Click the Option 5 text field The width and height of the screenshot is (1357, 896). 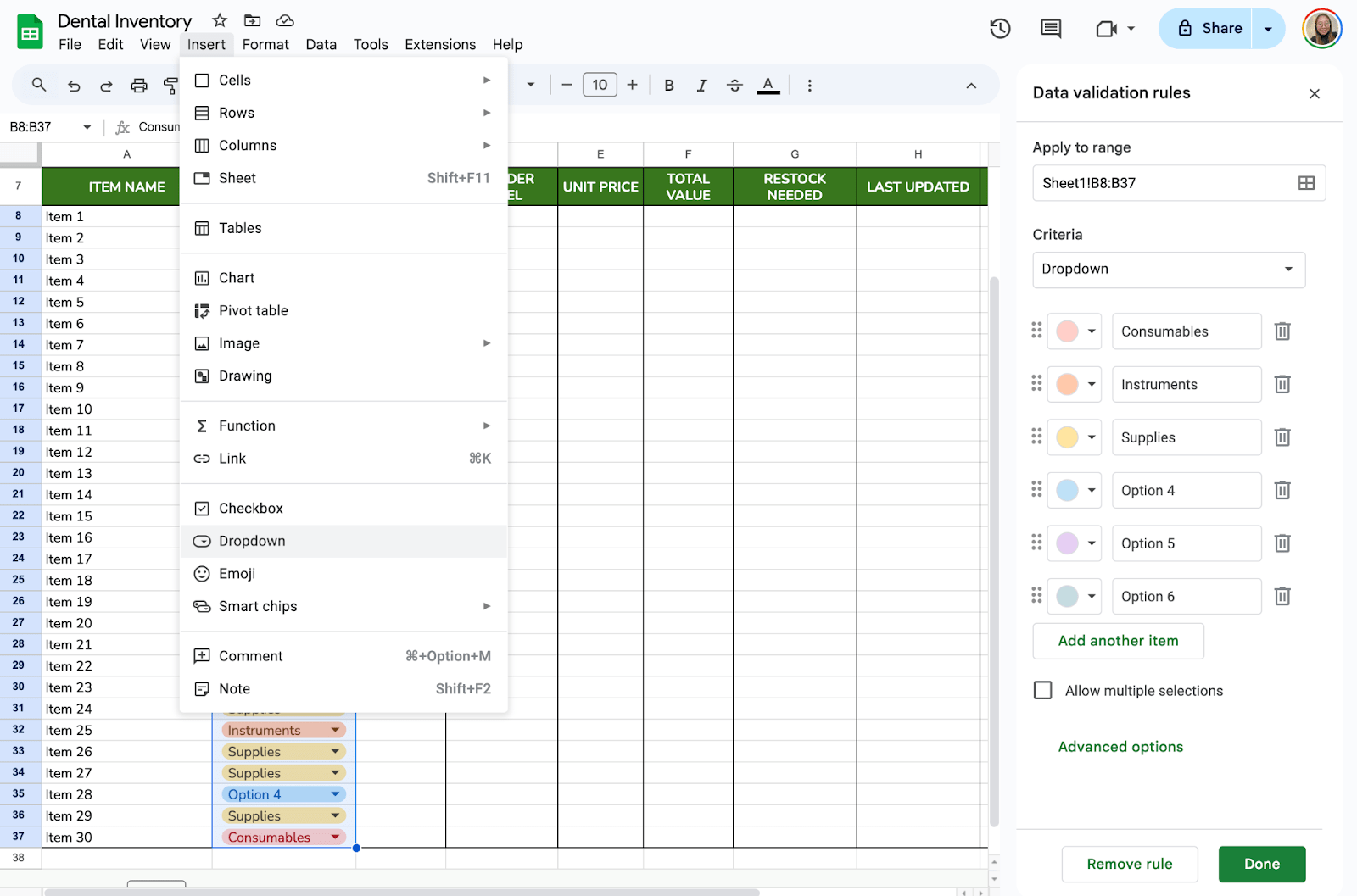coord(1186,543)
